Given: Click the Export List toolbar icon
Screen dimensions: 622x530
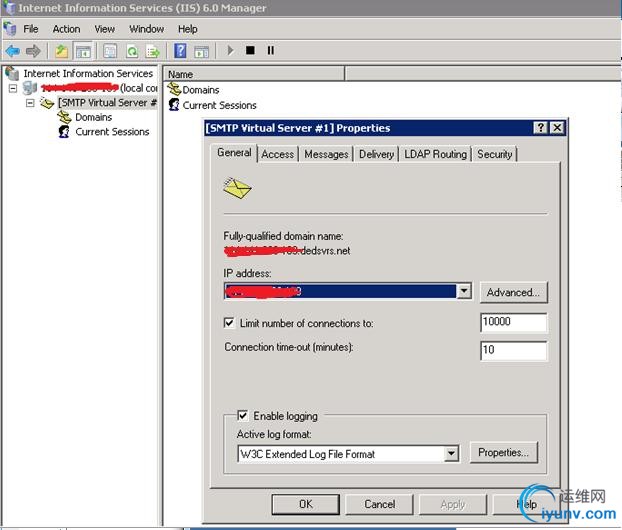Looking at the screenshot, I should (153, 51).
